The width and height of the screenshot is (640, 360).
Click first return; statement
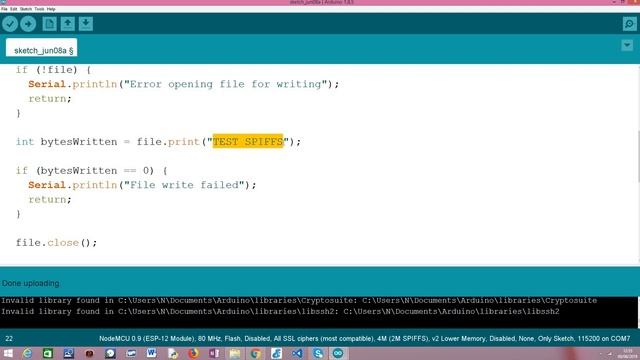50,99
